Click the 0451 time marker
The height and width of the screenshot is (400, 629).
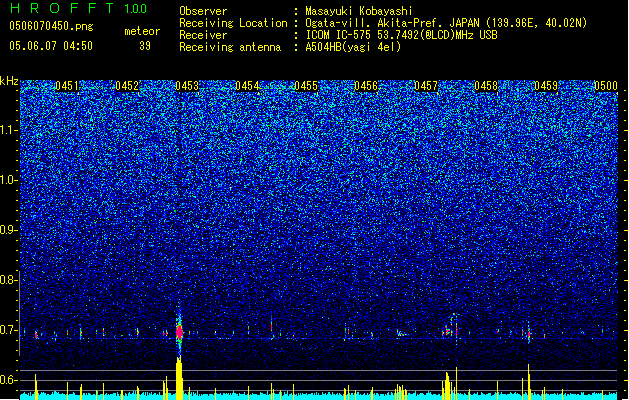pos(67,86)
